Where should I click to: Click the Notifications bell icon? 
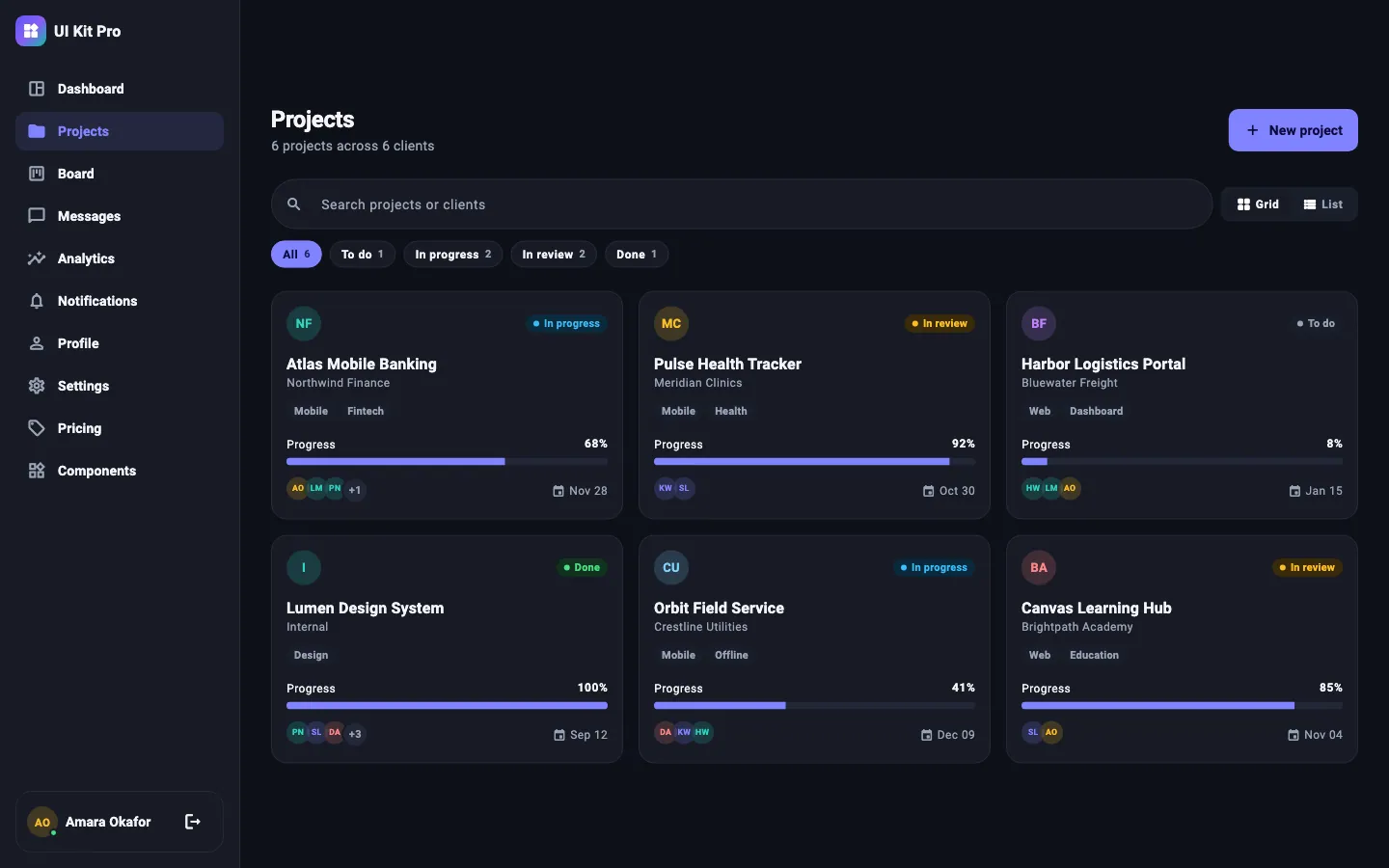37,301
